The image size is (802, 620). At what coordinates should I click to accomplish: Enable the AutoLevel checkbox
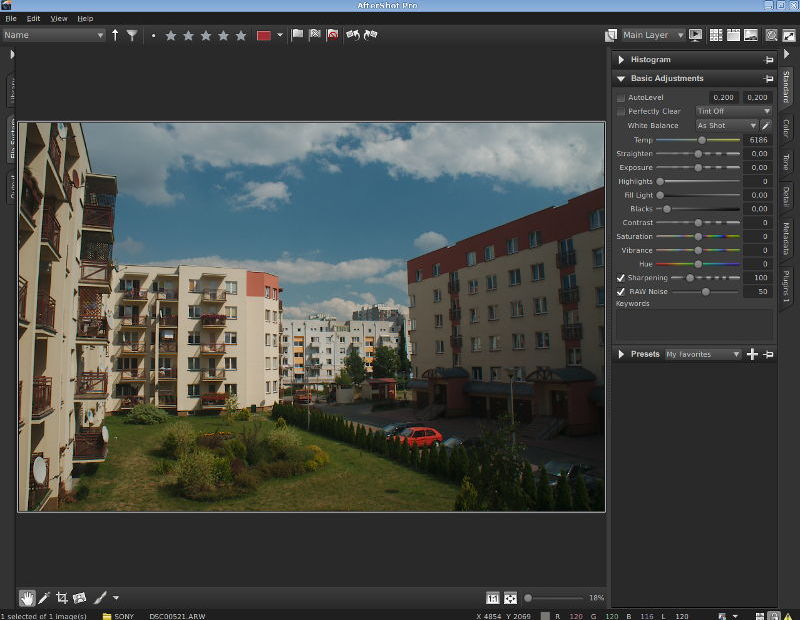[621, 98]
